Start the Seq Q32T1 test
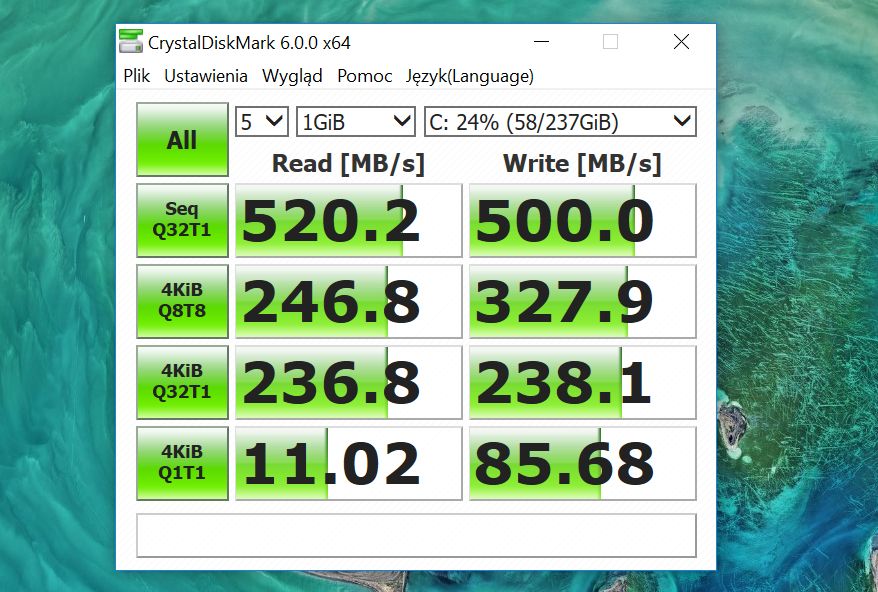Screen dimensions: 878x592 (183, 220)
